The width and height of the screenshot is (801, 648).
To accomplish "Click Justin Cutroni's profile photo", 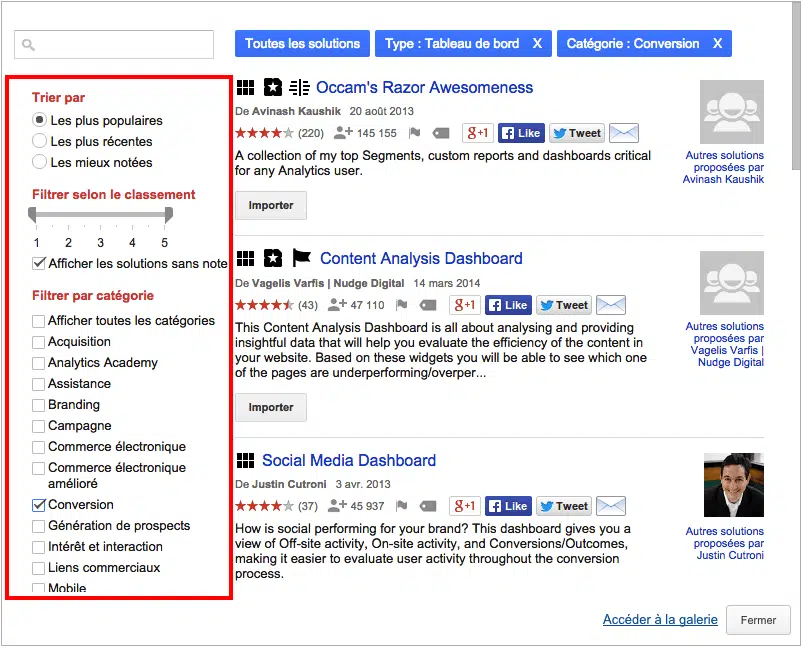I will point(733,484).
